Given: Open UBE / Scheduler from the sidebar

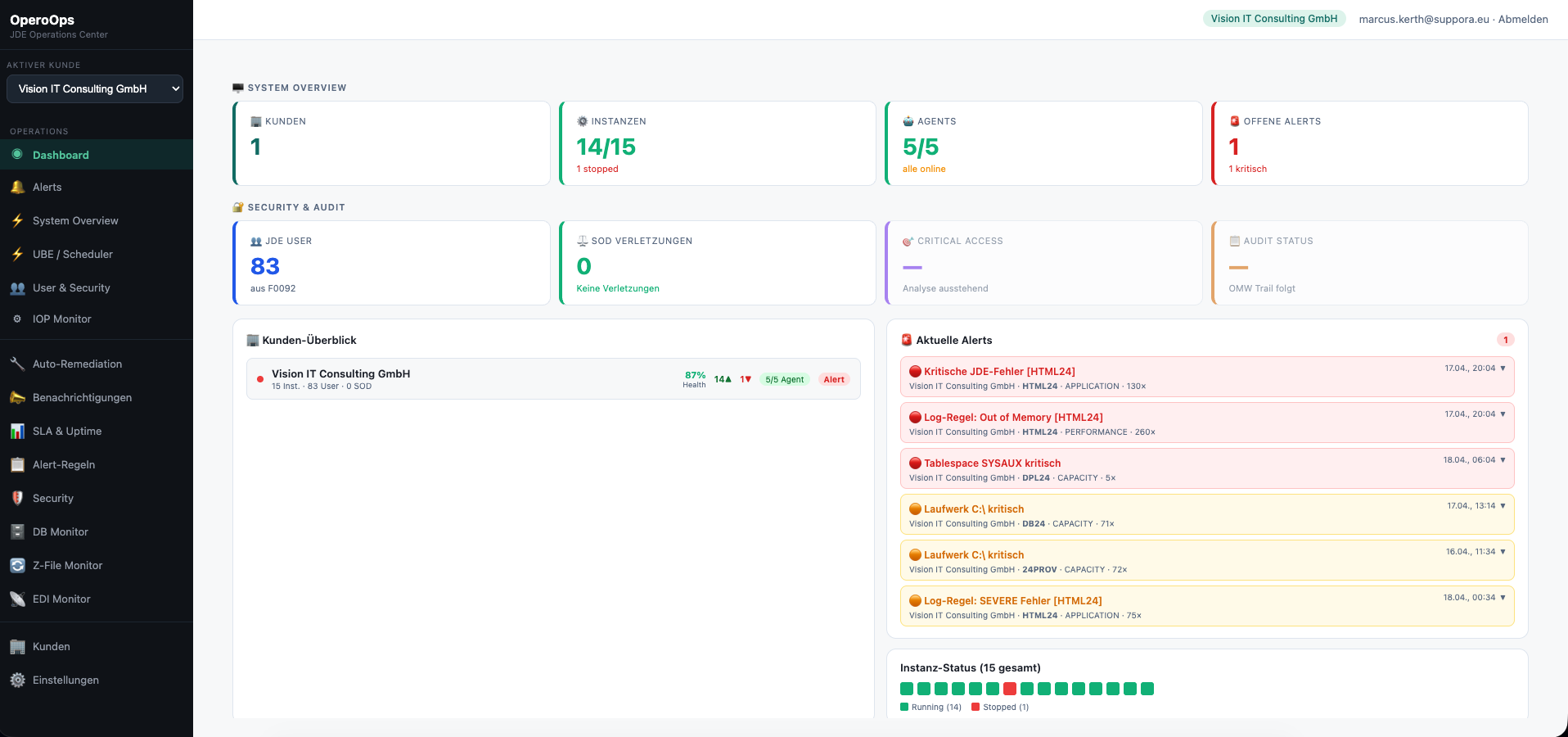Looking at the screenshot, I should [x=72, y=254].
